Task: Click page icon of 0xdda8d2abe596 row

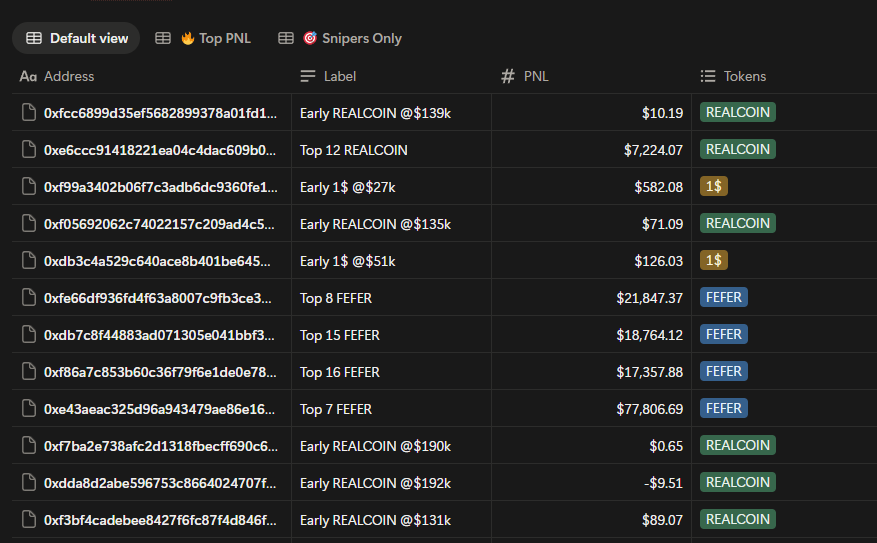Action: [x=29, y=482]
